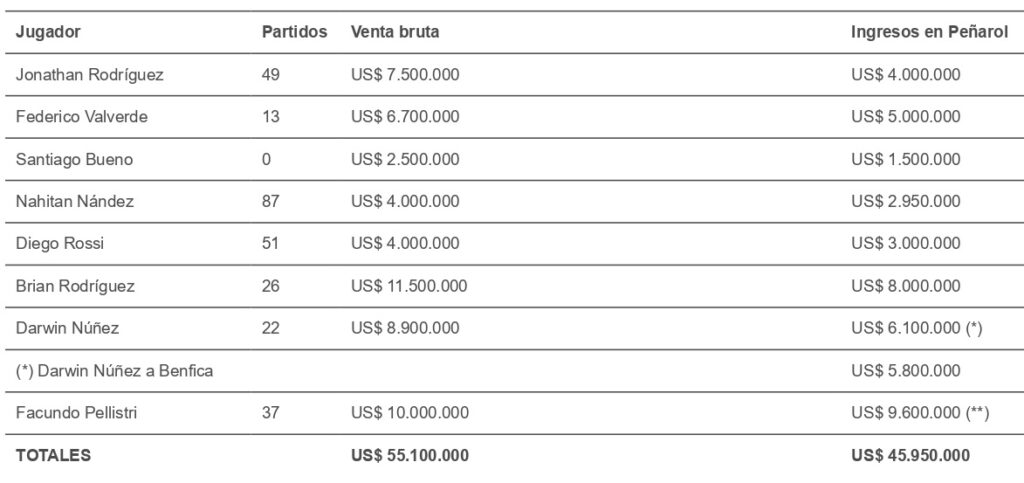The width and height of the screenshot is (1024, 483).
Task: Click the US$ 5.800.000 Benfica income value
Action: click(906, 371)
